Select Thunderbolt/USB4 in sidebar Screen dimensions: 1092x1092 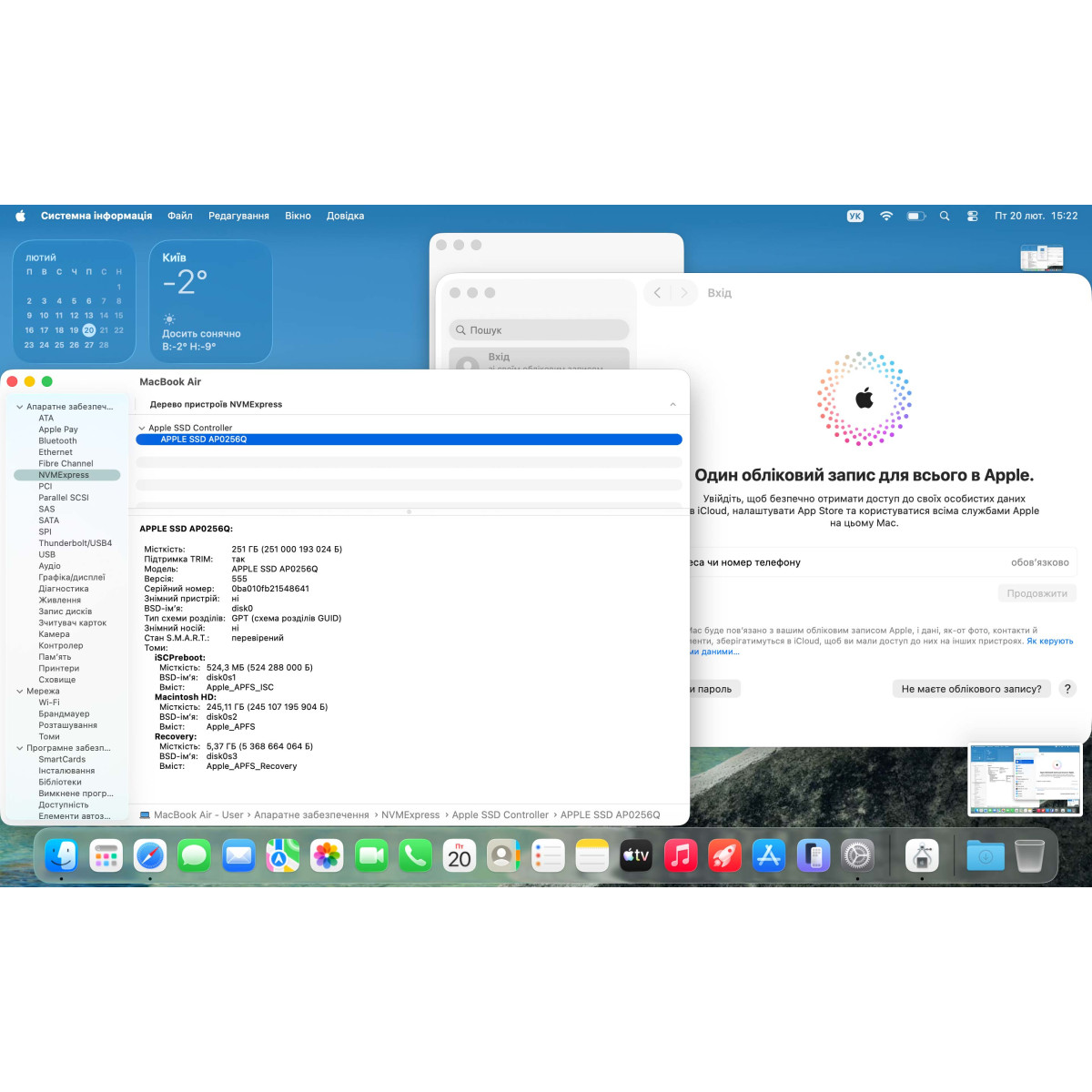tap(76, 543)
